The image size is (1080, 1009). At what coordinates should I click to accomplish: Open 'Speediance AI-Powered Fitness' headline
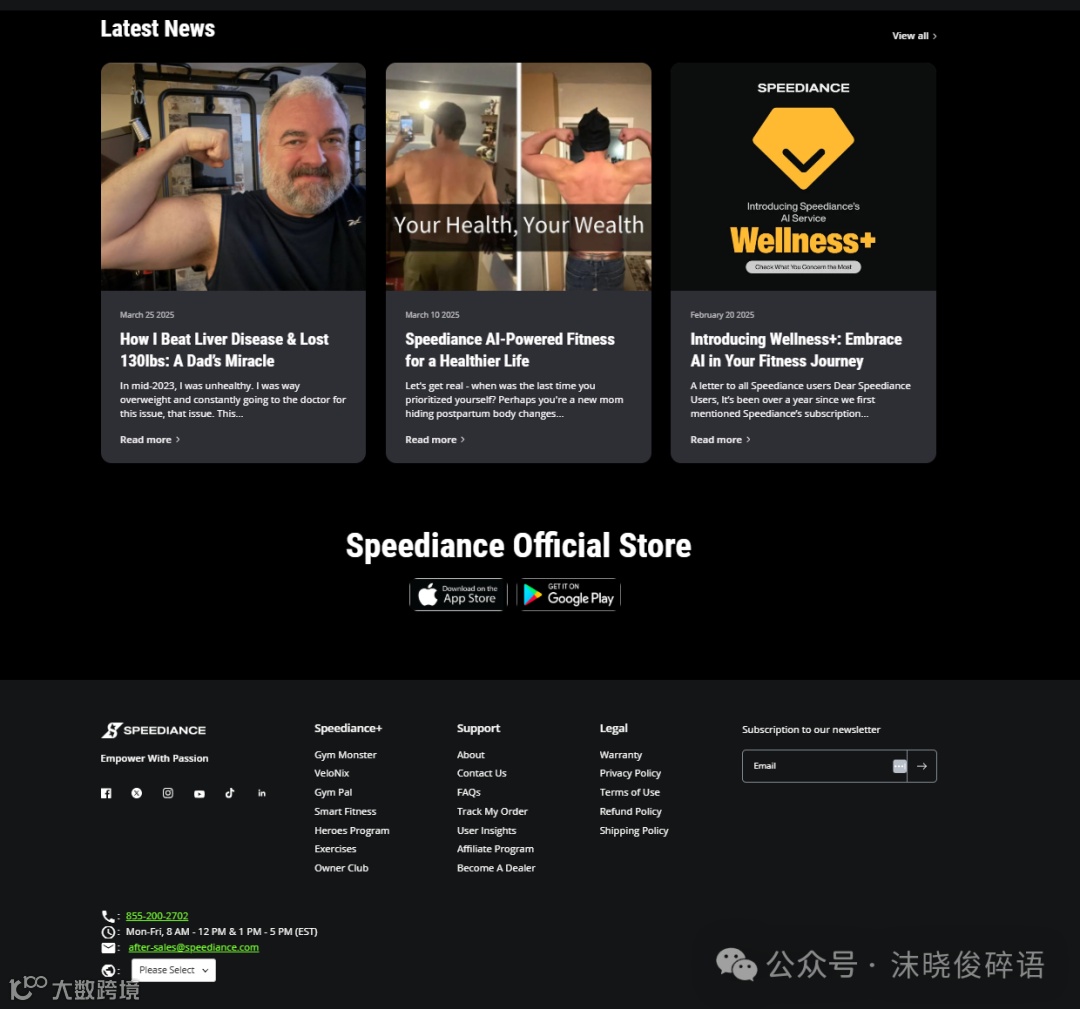point(510,350)
